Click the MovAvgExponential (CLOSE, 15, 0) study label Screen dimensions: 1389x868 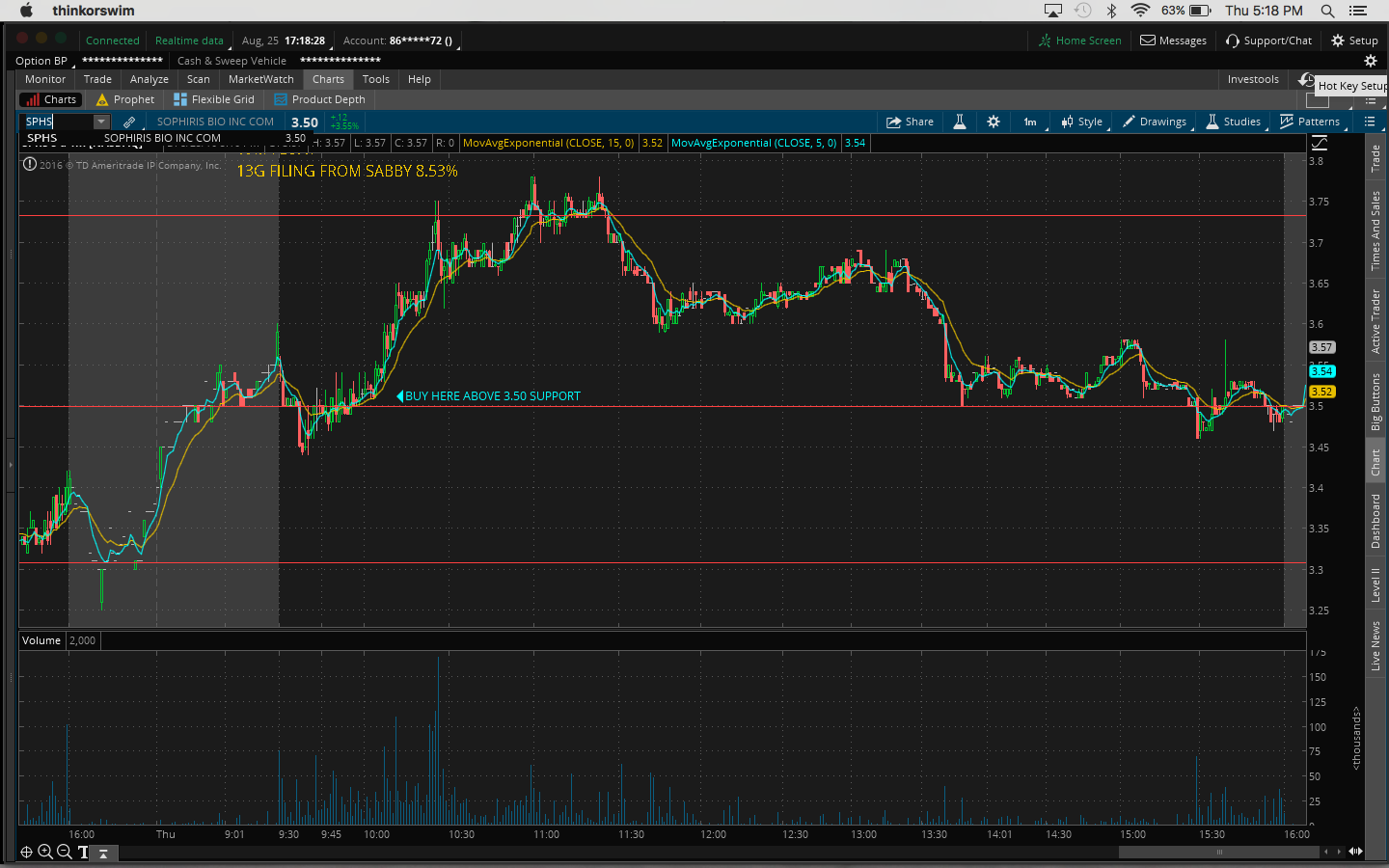point(549,143)
